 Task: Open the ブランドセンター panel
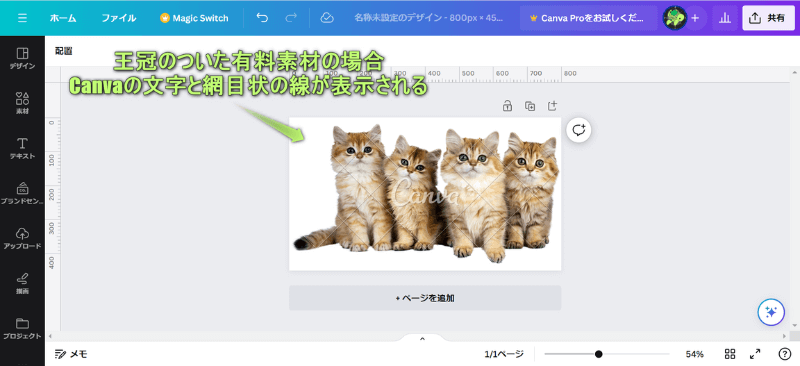pos(22,193)
